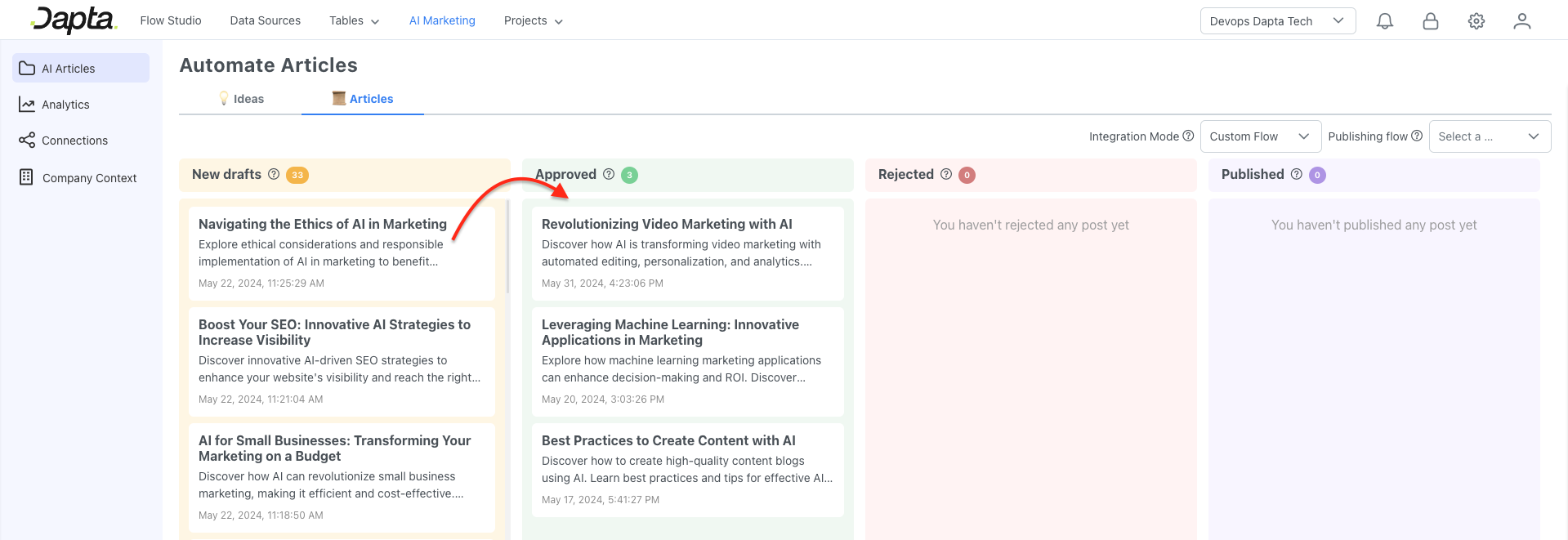Open Analytics in the sidebar
The width and height of the screenshot is (1568, 540).
tap(65, 105)
